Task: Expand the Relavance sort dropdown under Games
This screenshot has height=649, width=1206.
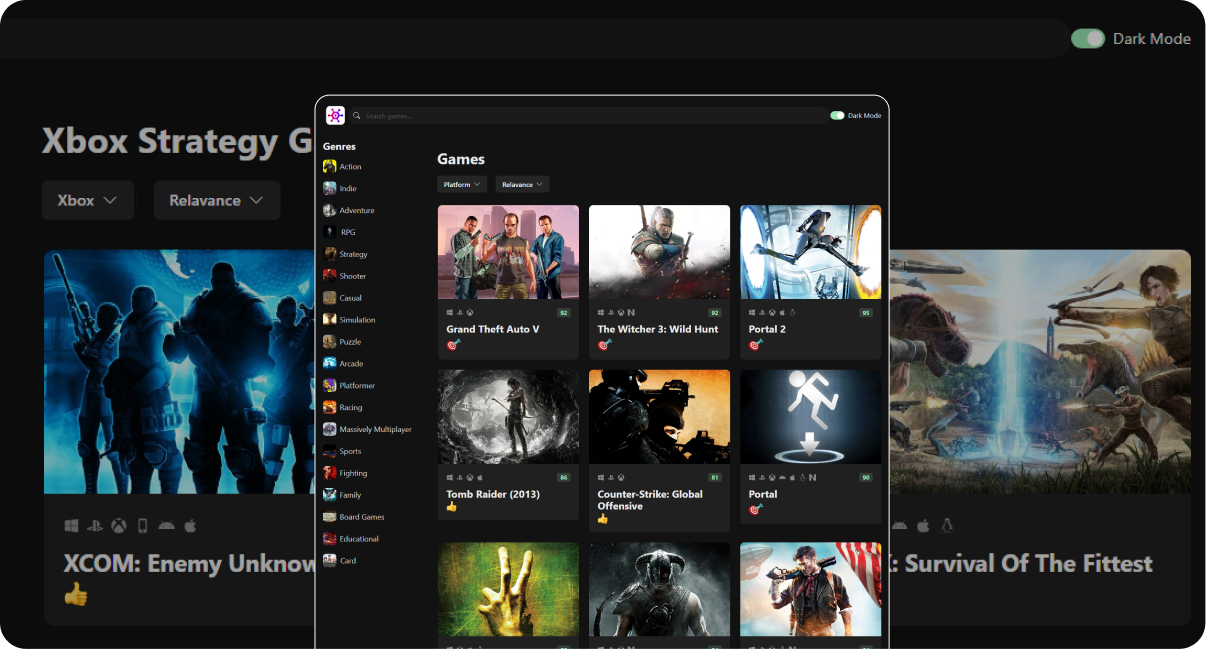Action: [x=522, y=184]
